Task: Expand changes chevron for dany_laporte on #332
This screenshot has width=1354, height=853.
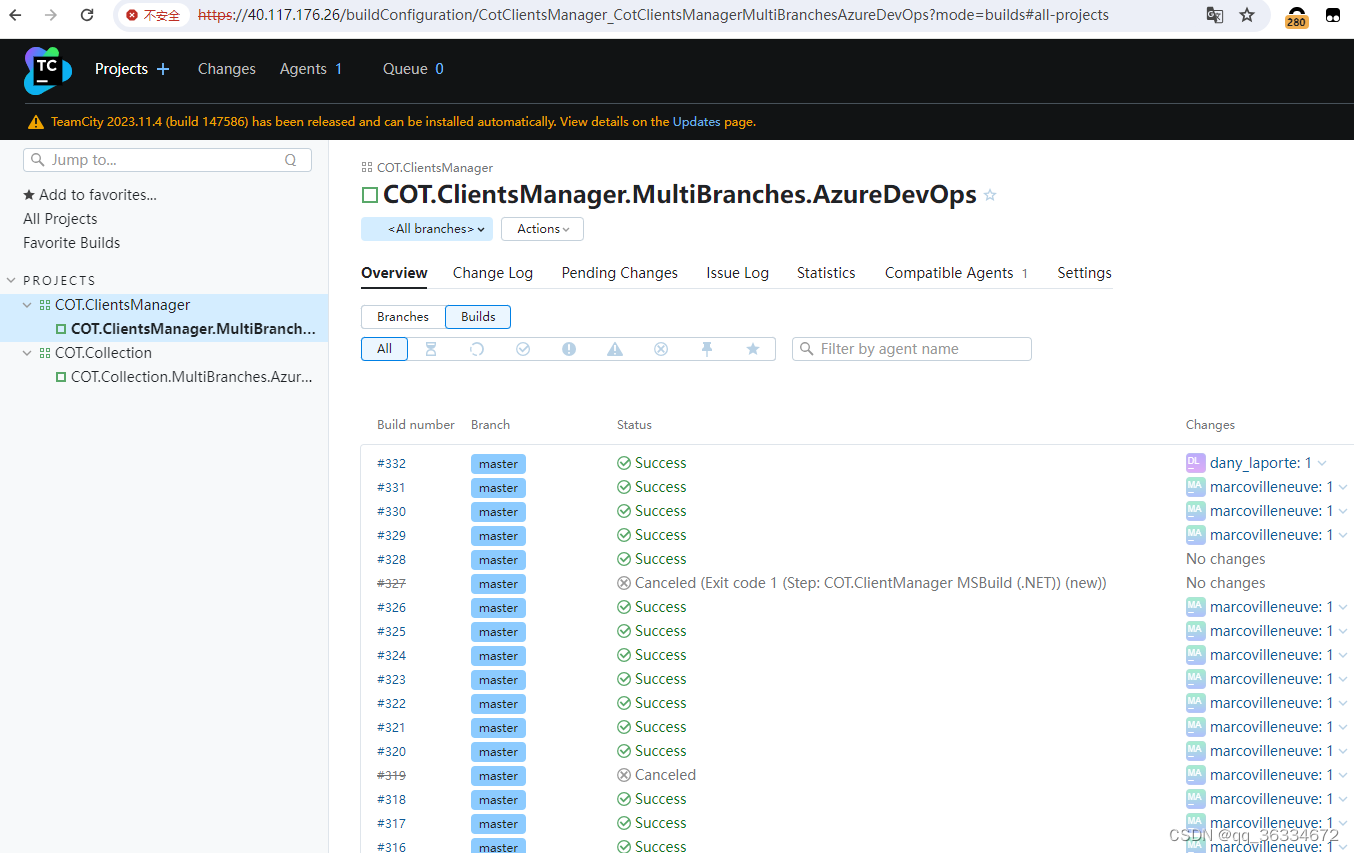Action: (x=1322, y=463)
